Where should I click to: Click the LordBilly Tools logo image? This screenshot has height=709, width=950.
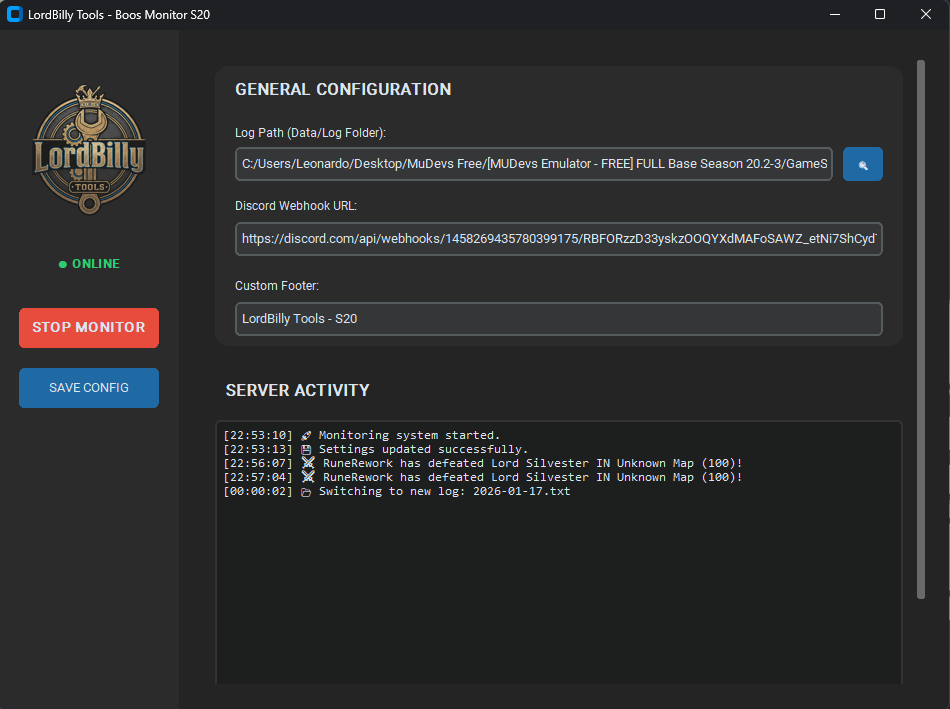click(x=89, y=148)
